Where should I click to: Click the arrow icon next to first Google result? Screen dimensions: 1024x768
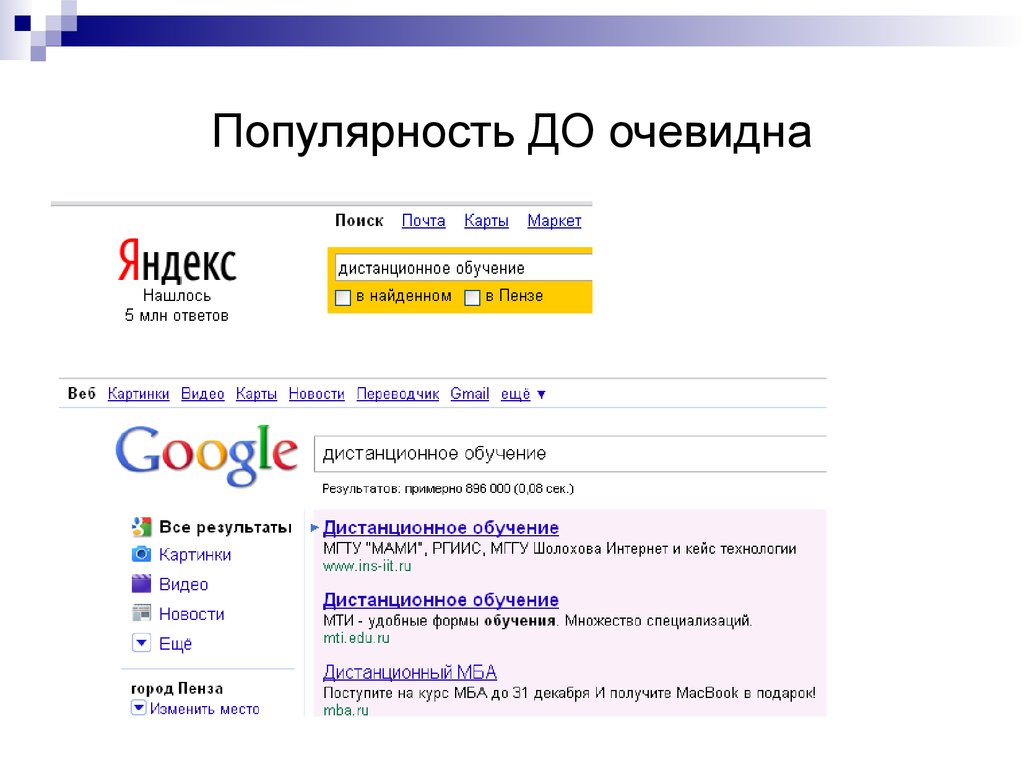pyautogui.click(x=313, y=527)
